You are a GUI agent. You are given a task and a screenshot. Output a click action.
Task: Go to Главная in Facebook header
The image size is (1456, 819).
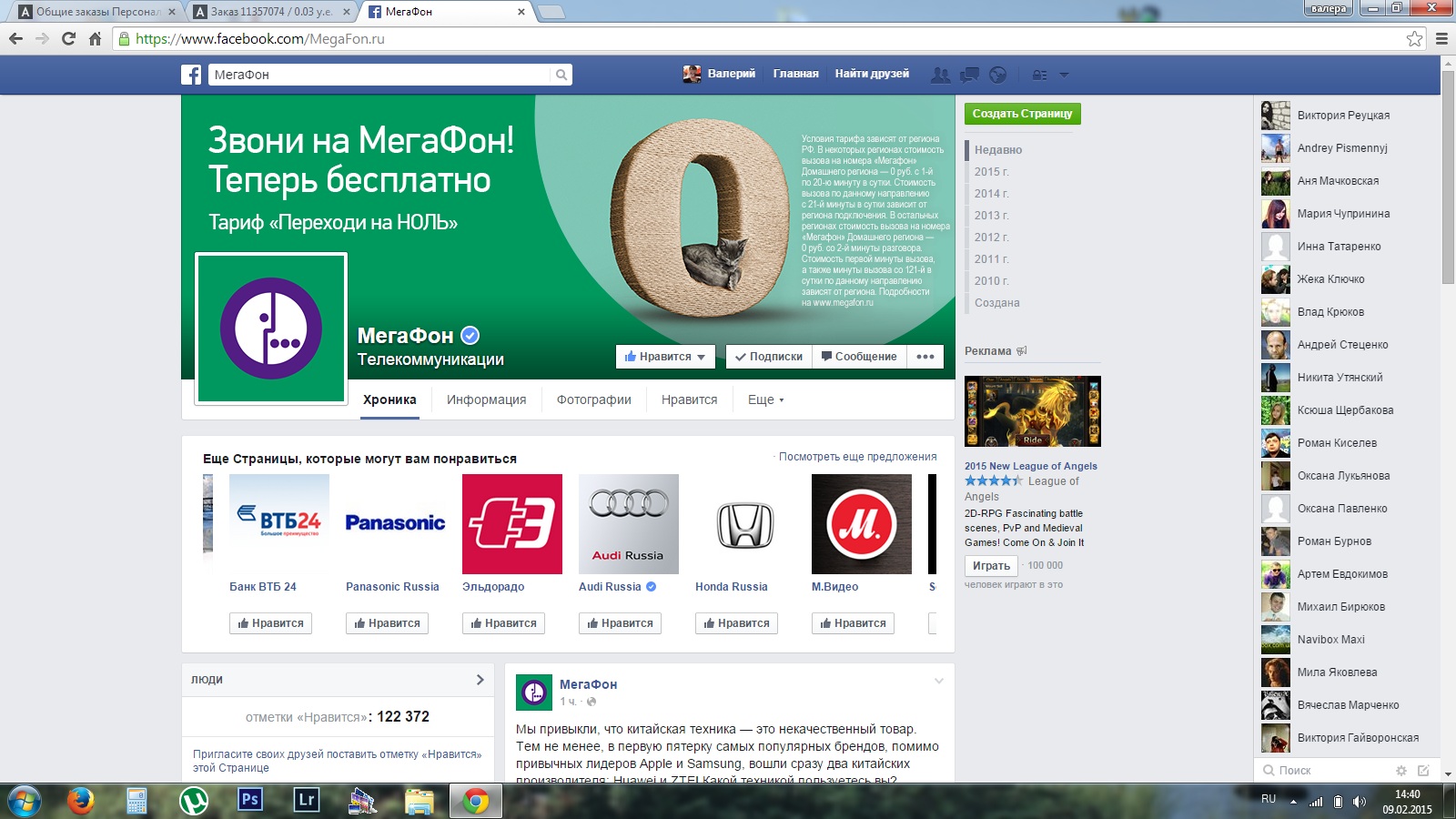[796, 74]
